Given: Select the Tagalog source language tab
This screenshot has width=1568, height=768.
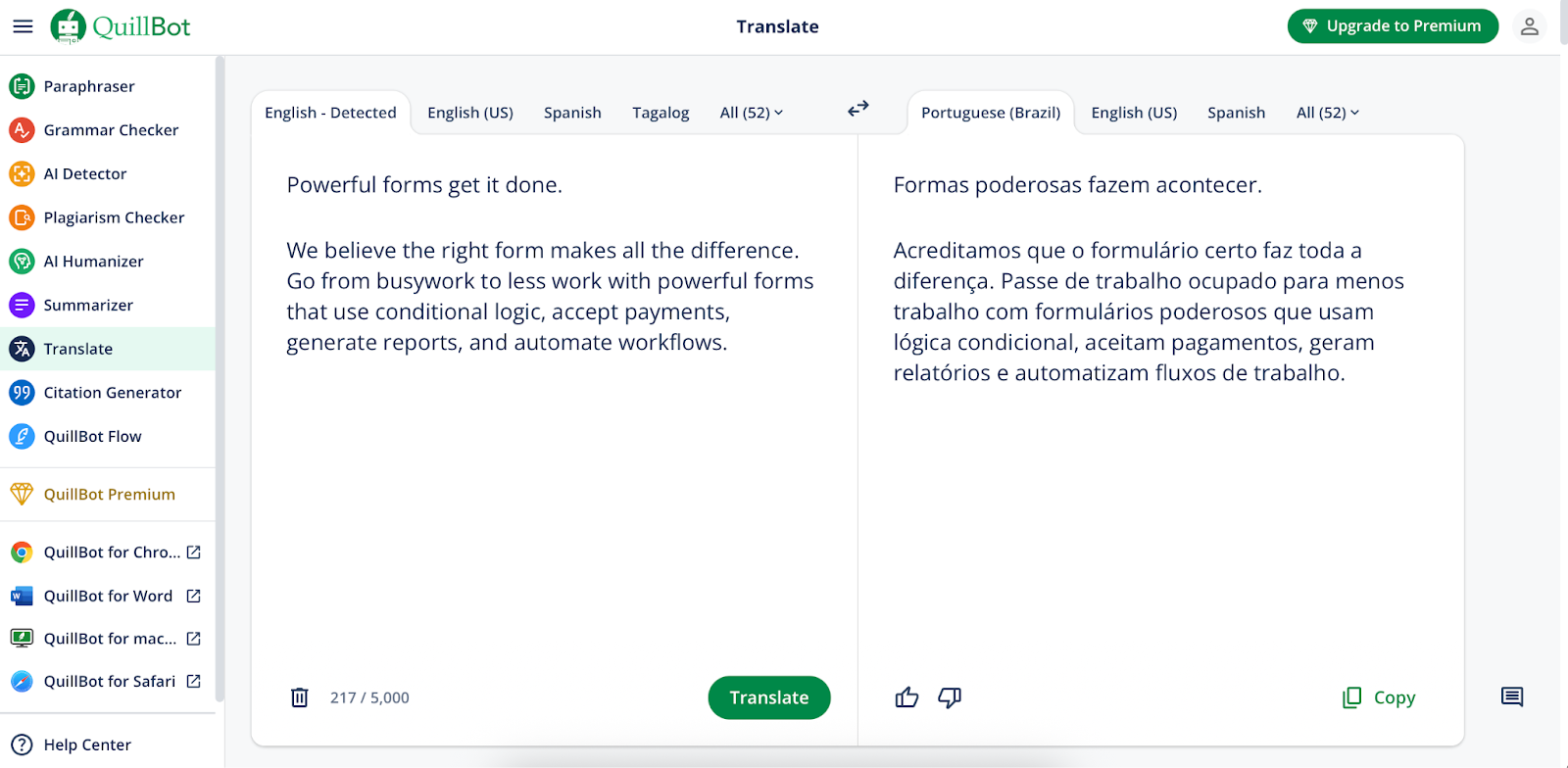Looking at the screenshot, I should [661, 113].
